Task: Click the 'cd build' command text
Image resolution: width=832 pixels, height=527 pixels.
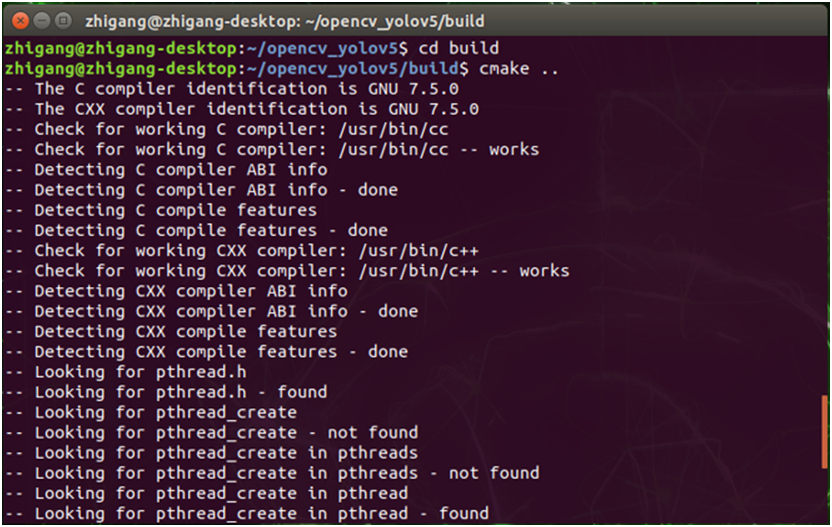Action: pos(458,48)
